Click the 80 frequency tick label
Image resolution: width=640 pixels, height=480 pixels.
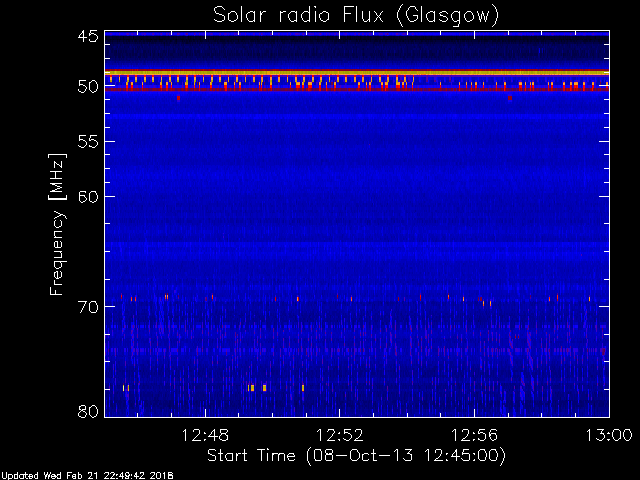pyautogui.click(x=88, y=411)
